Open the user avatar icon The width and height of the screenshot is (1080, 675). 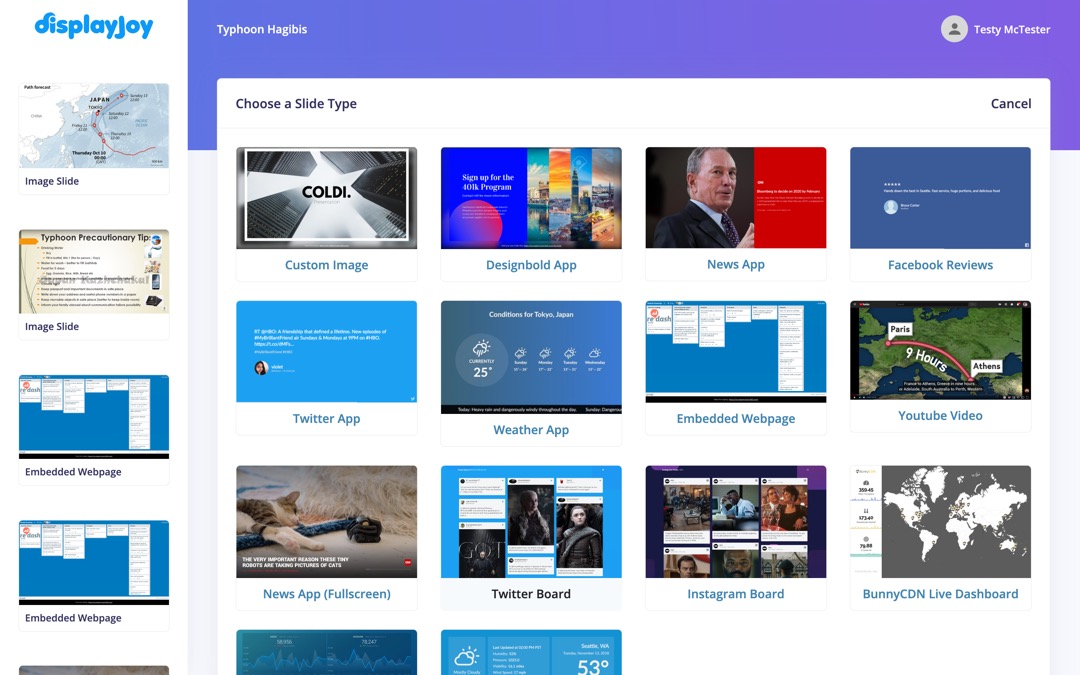click(954, 29)
